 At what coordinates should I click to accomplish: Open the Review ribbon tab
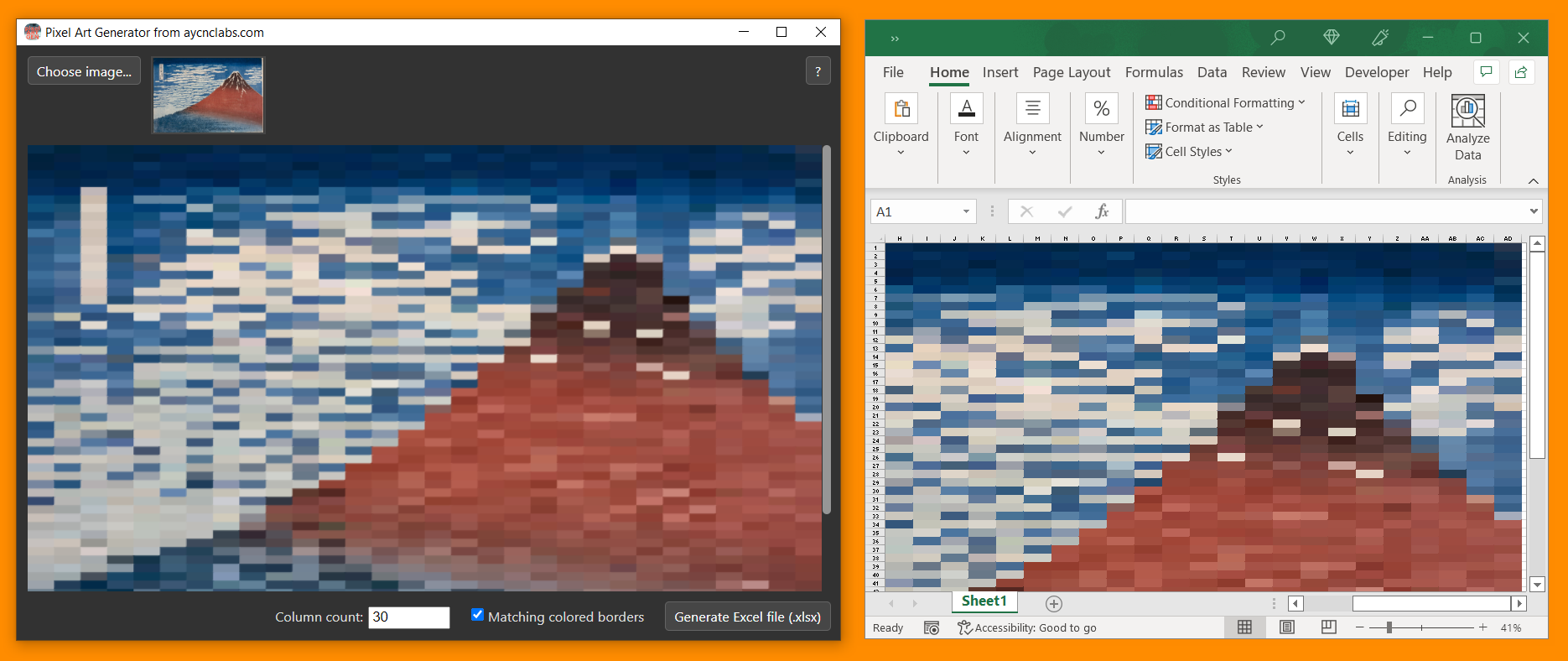coord(1264,72)
